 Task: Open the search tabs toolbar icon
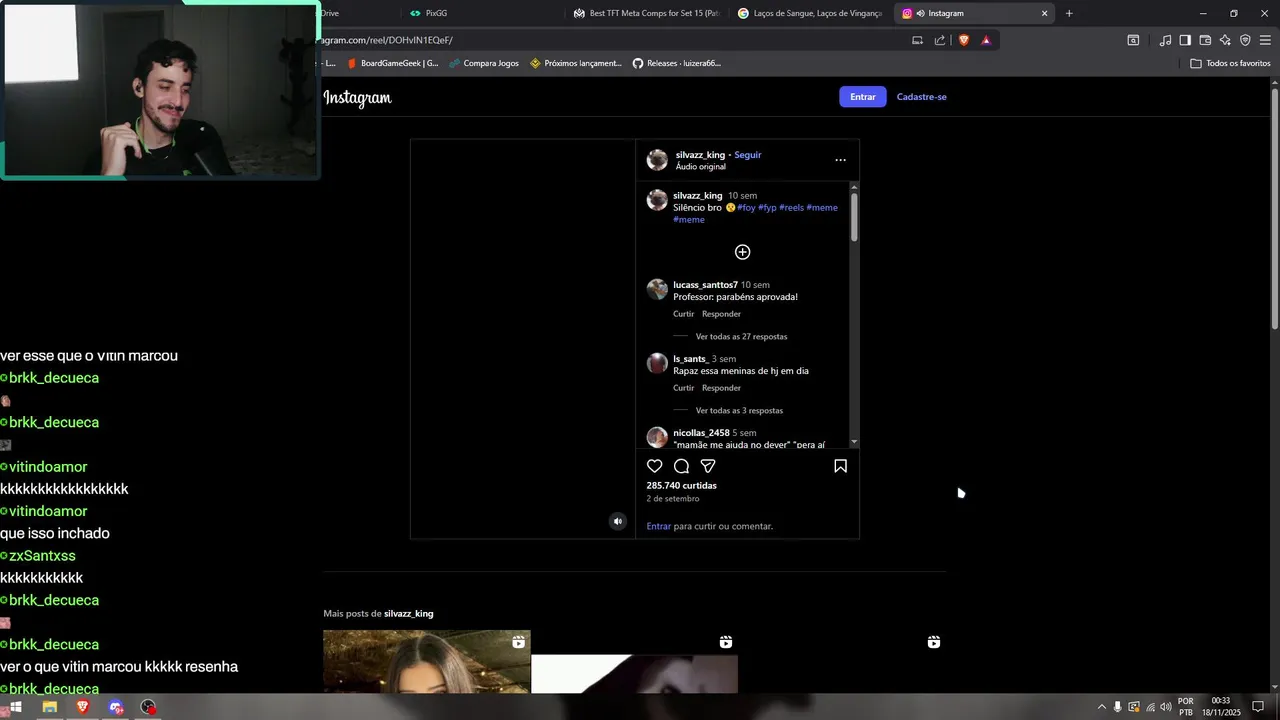coord(1133,40)
